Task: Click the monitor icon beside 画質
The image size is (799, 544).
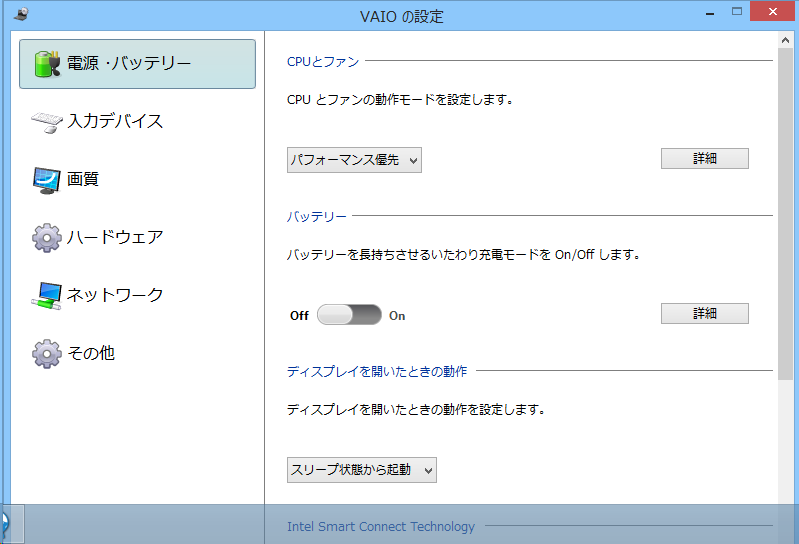Action: (47, 180)
